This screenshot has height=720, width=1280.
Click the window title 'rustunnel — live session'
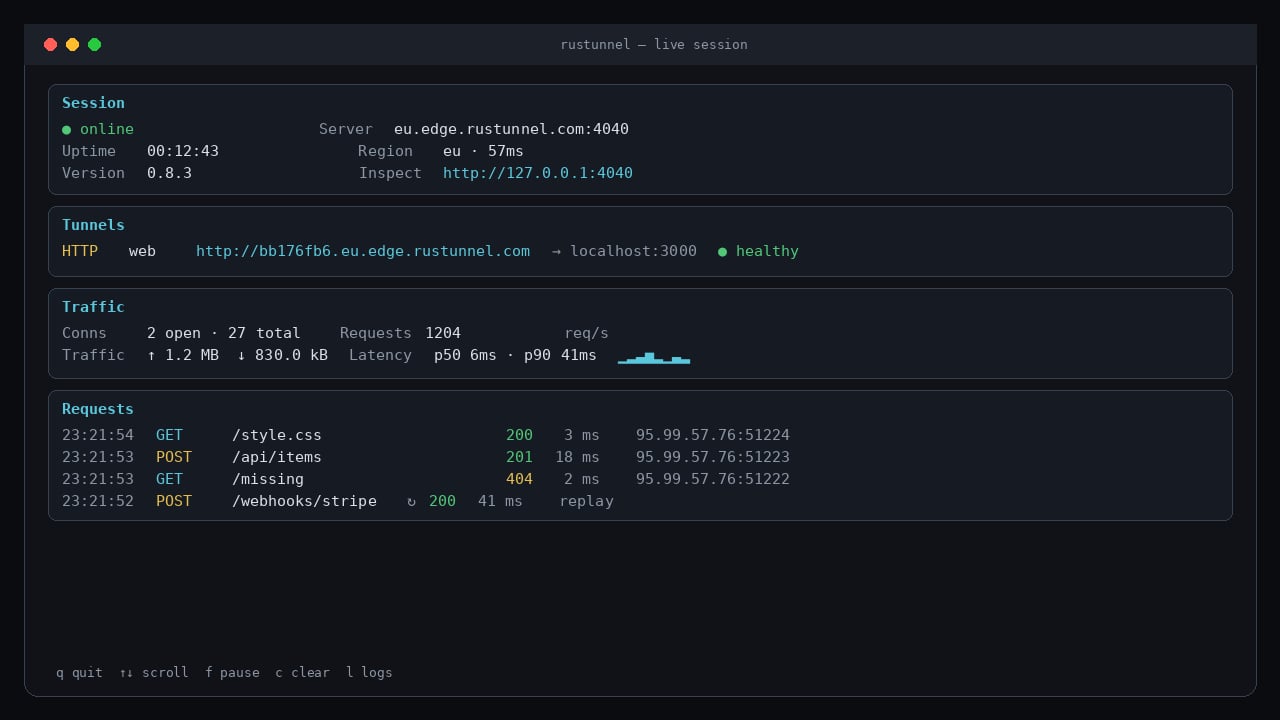(x=654, y=45)
